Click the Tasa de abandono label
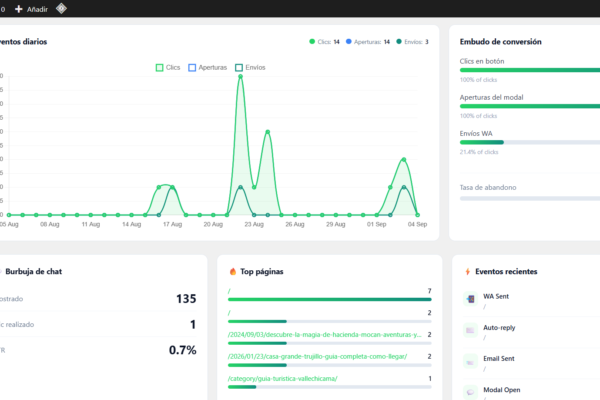This screenshot has width=600, height=400. [488, 188]
